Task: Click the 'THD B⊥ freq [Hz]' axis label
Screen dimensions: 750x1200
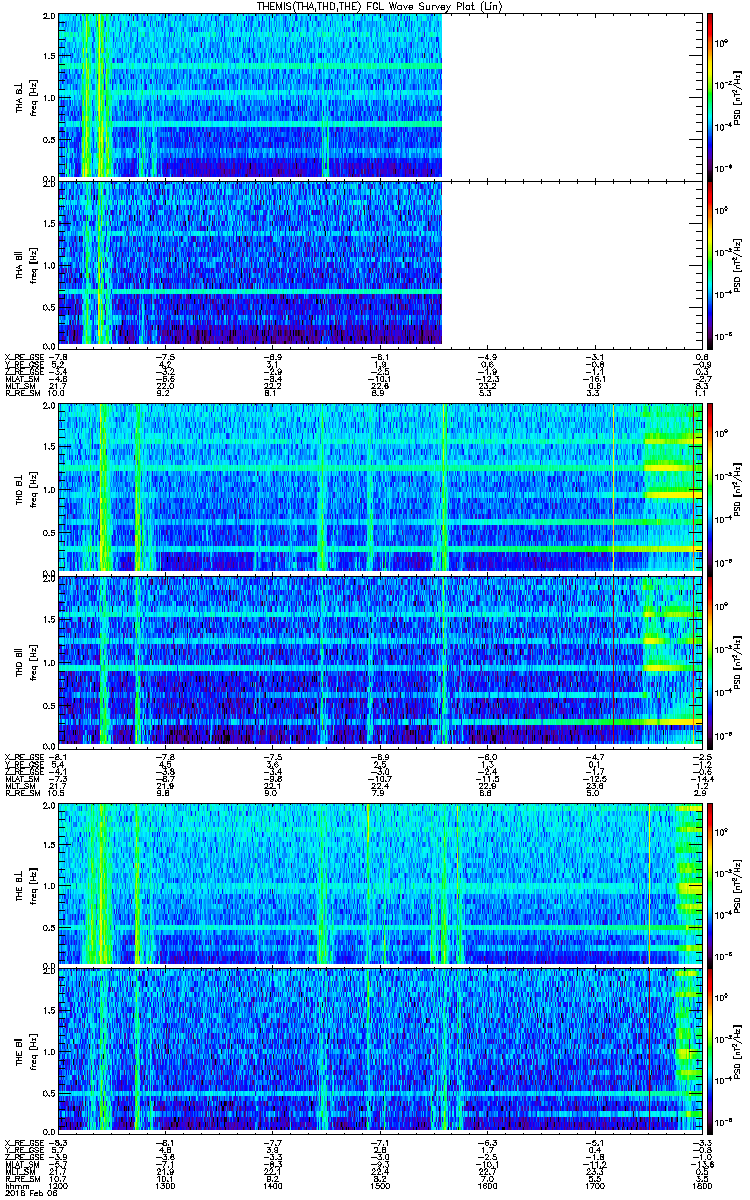Action: (x=25, y=488)
